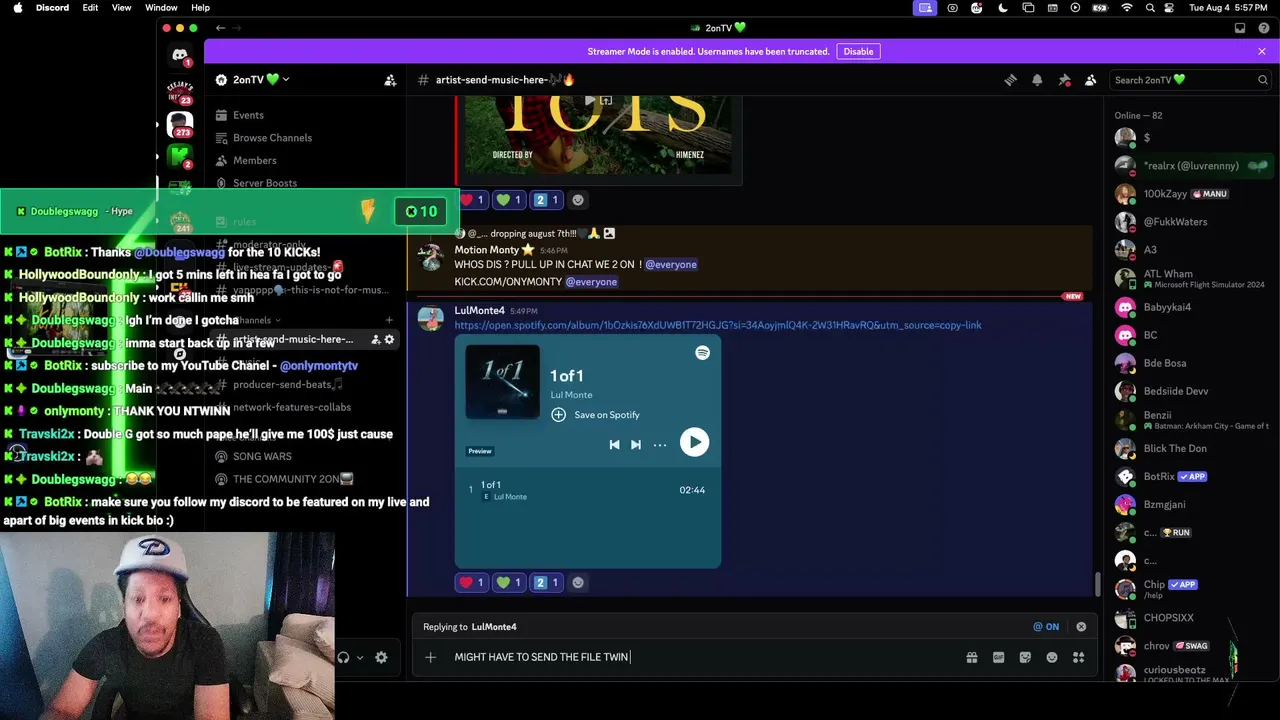Open the apps launcher icon
Screen dimensions: 1280x720
pos(1078,657)
